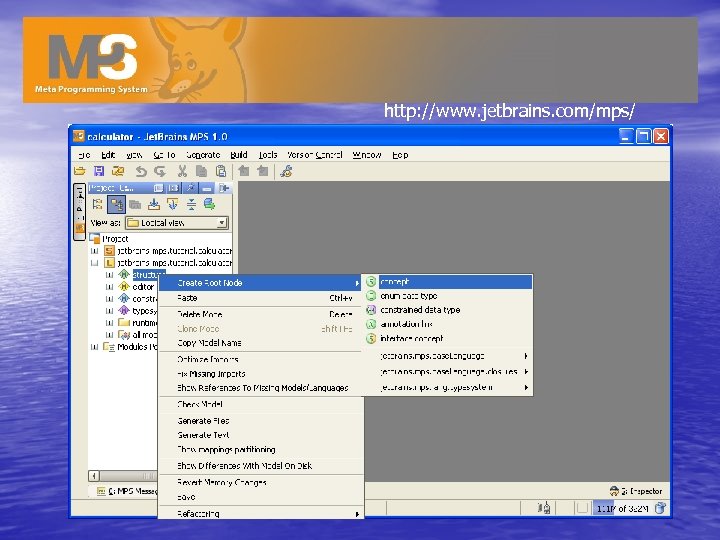Click the Cut scissors toolbar icon

pos(182,172)
